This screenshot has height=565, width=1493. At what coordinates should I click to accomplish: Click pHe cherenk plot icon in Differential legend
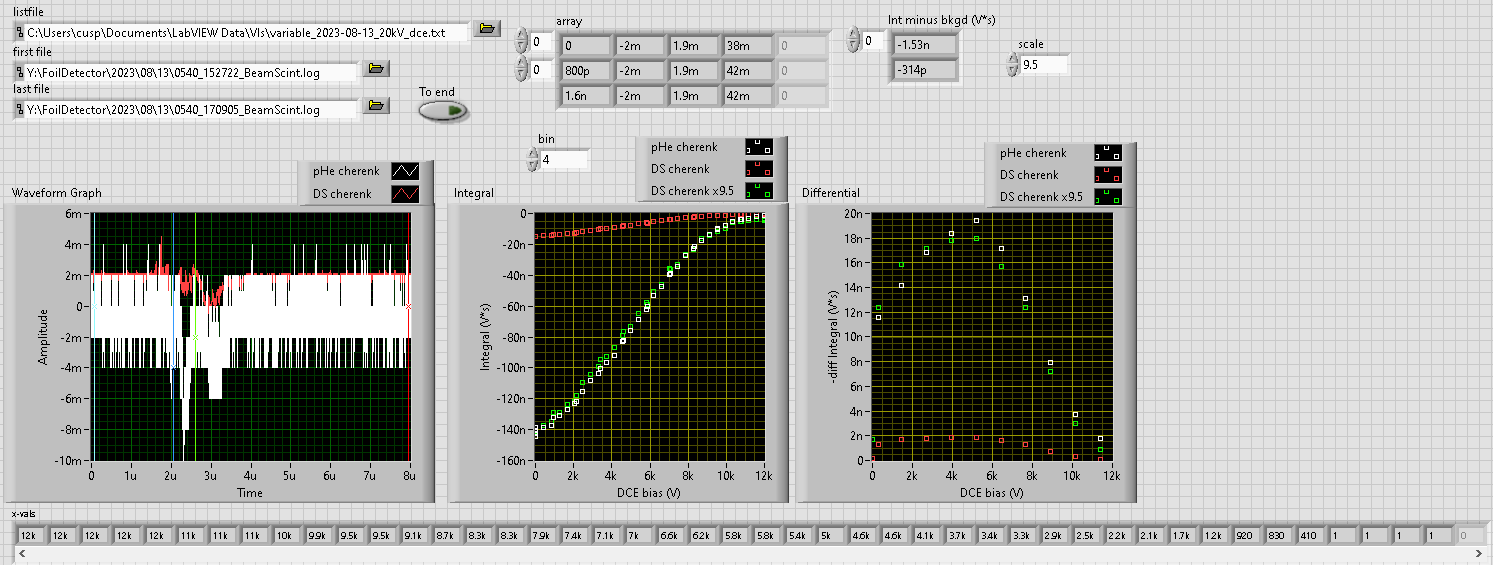[x=1107, y=153]
